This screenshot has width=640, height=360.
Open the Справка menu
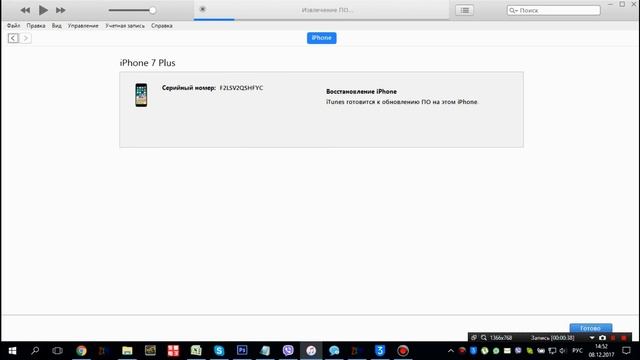coord(162,26)
